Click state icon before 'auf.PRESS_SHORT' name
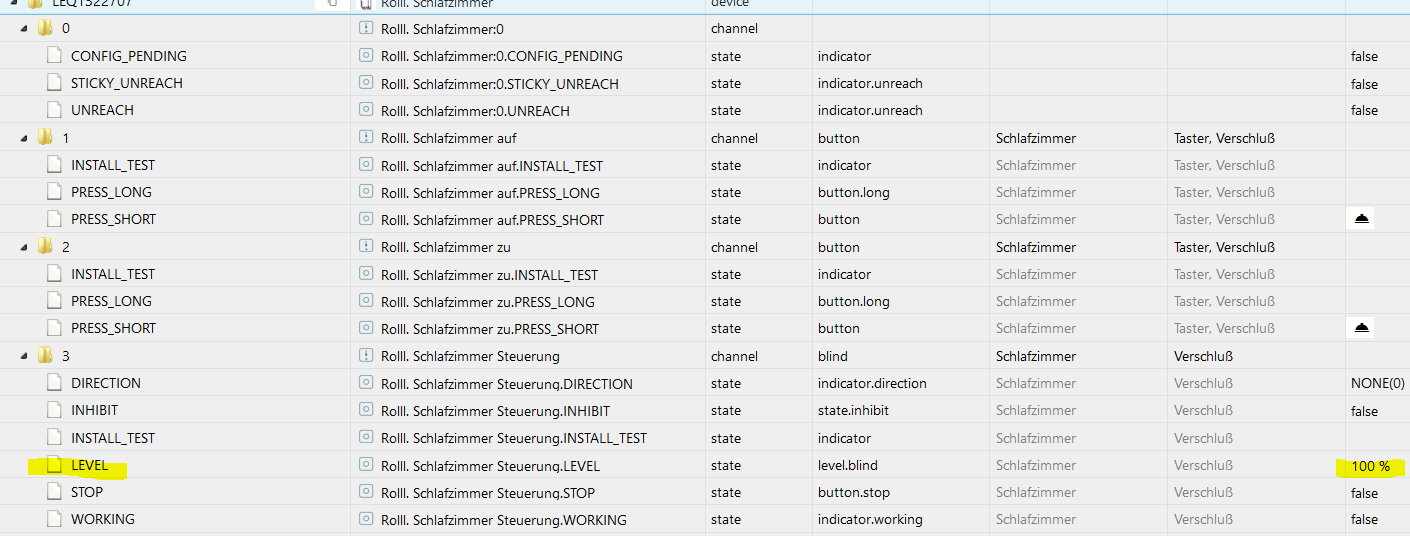The height and width of the screenshot is (536, 1410). point(366,219)
